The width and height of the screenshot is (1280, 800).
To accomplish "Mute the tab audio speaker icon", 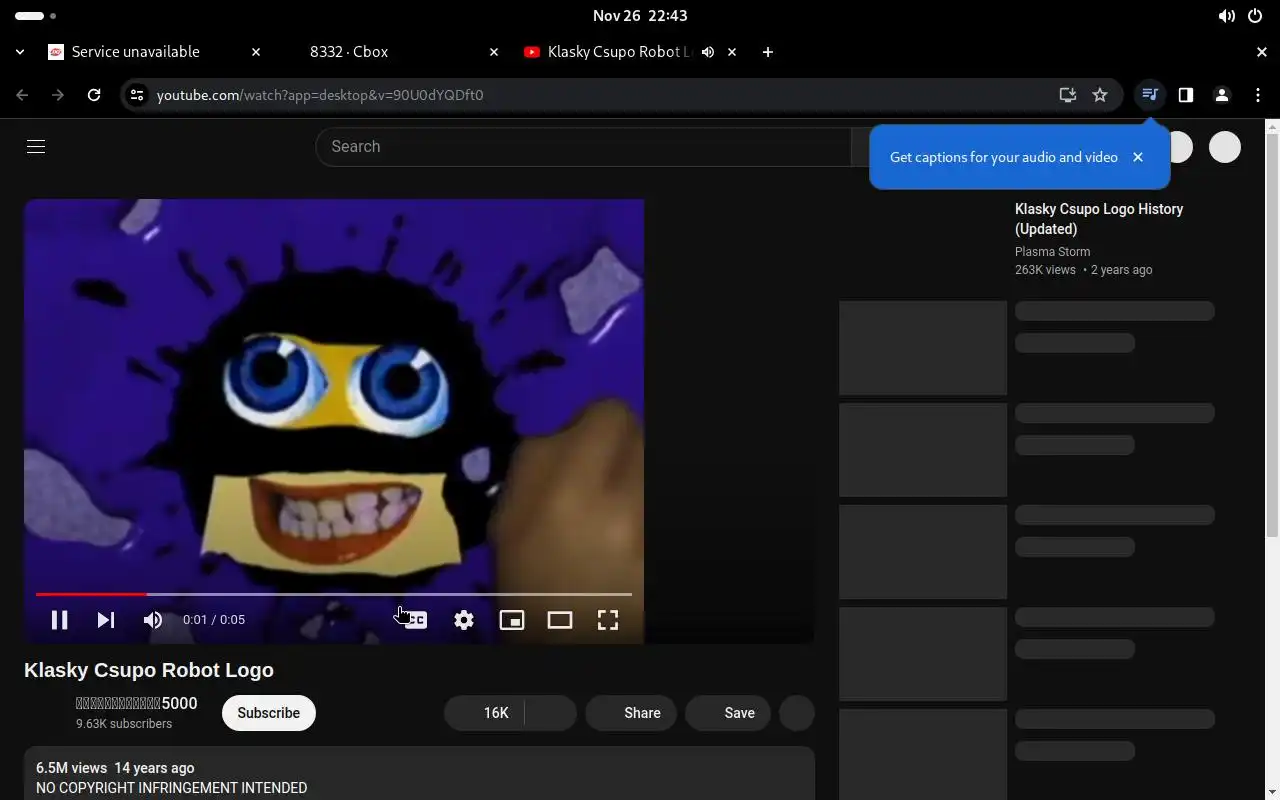I will (708, 52).
